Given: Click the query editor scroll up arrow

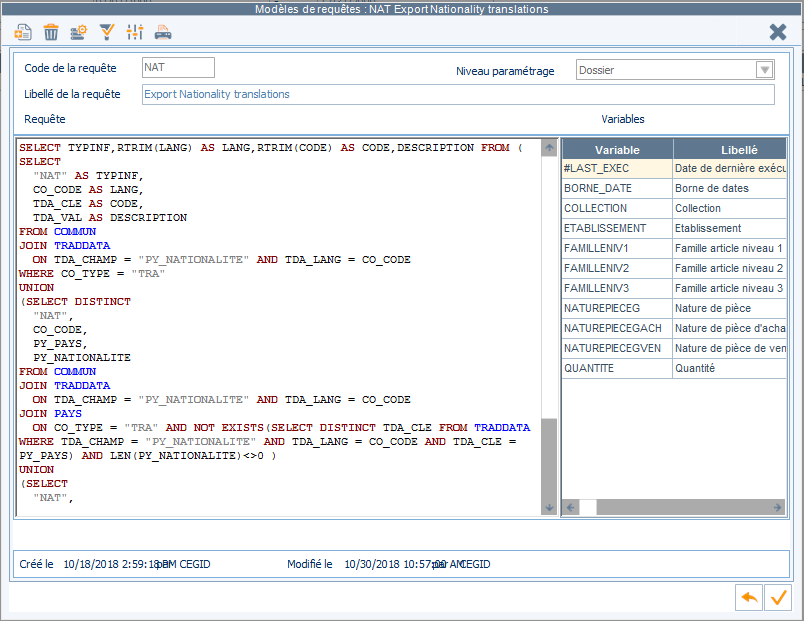Looking at the screenshot, I should [549, 148].
